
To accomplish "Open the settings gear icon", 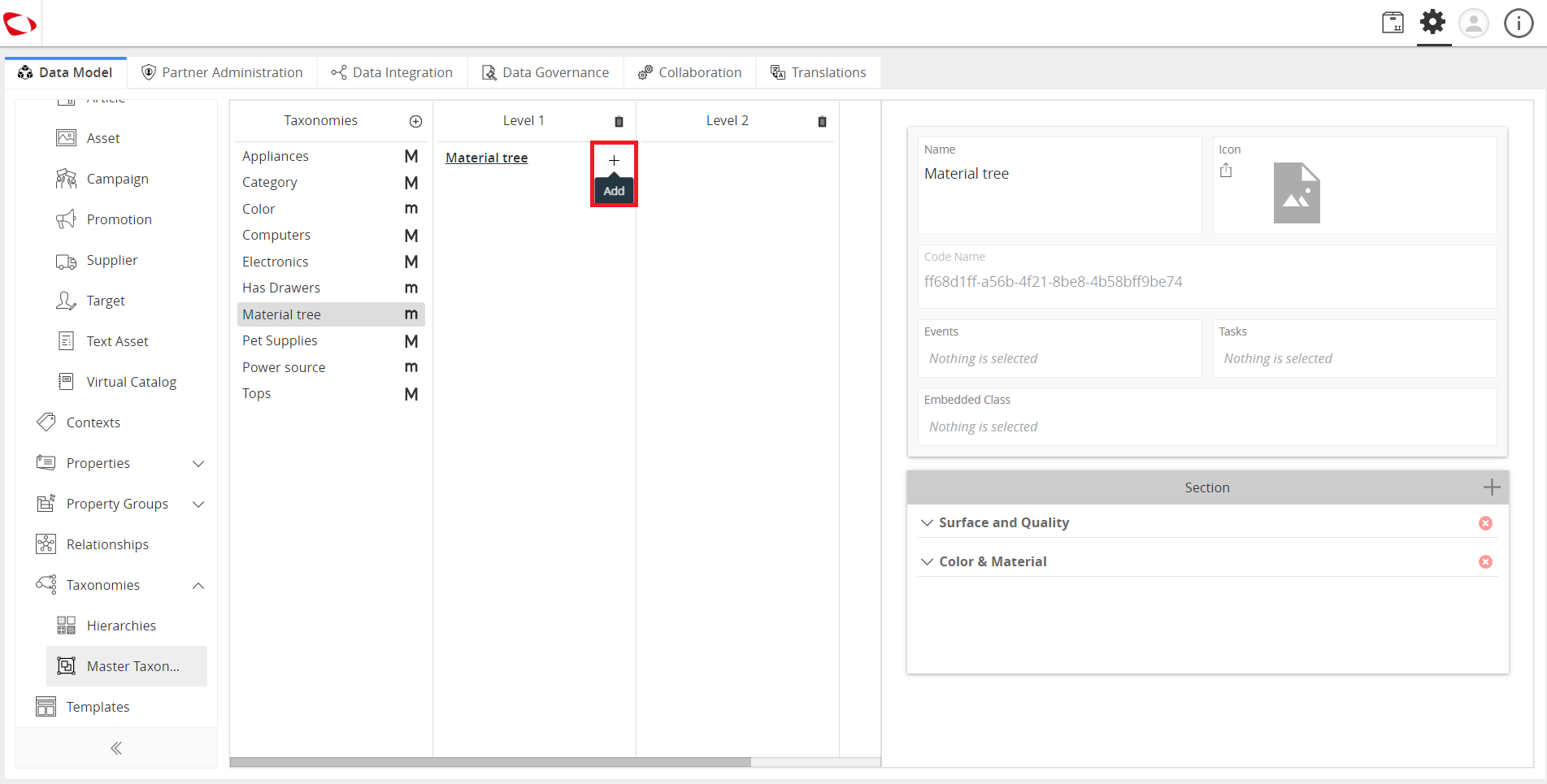I will (1433, 22).
